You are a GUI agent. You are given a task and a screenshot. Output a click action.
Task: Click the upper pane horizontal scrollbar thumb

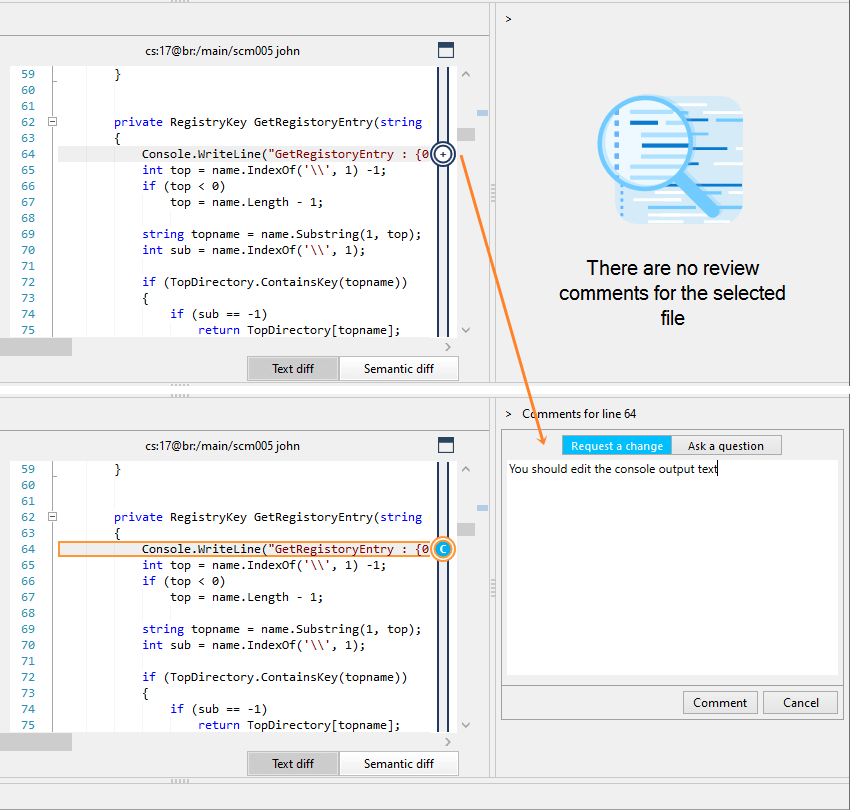click(36, 347)
